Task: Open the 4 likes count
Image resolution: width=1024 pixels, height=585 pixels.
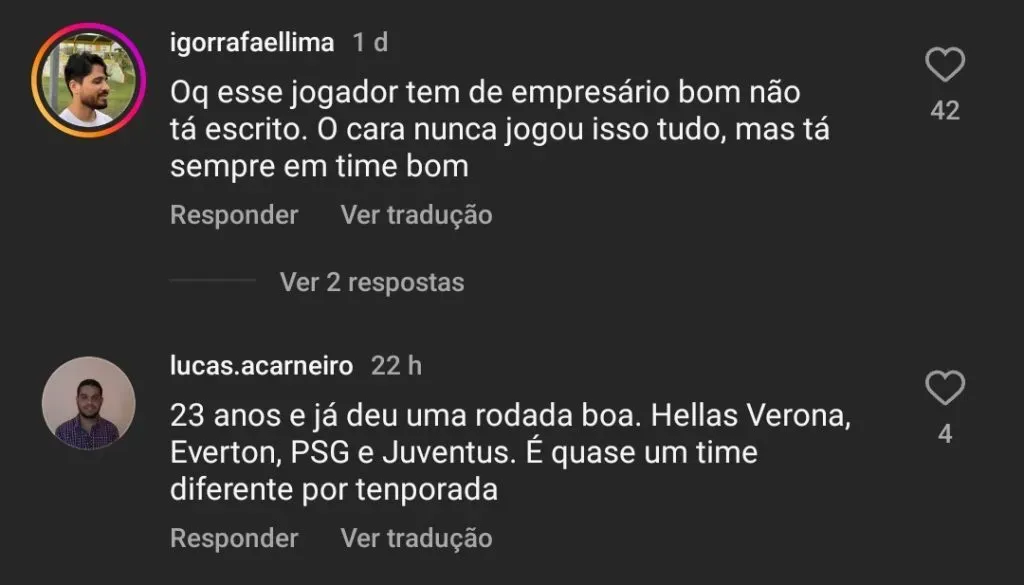Action: click(945, 434)
